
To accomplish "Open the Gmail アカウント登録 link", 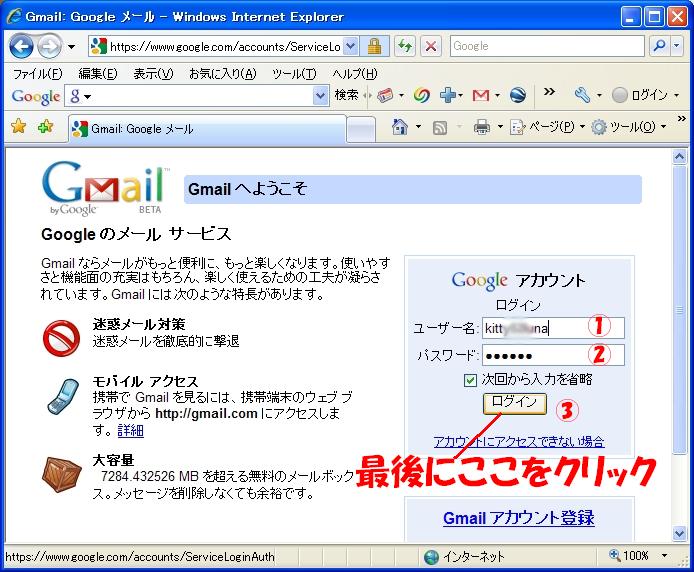I will pyautogui.click(x=519, y=518).
